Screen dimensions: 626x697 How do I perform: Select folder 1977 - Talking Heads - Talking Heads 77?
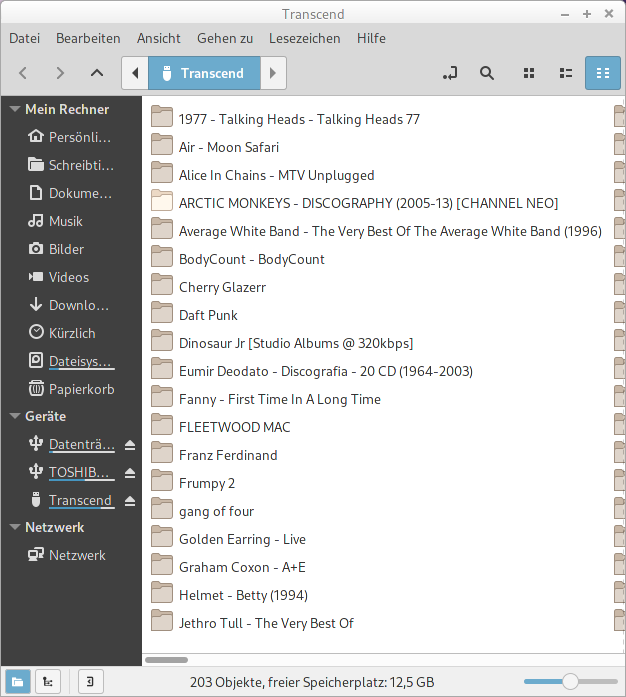pos(285,119)
